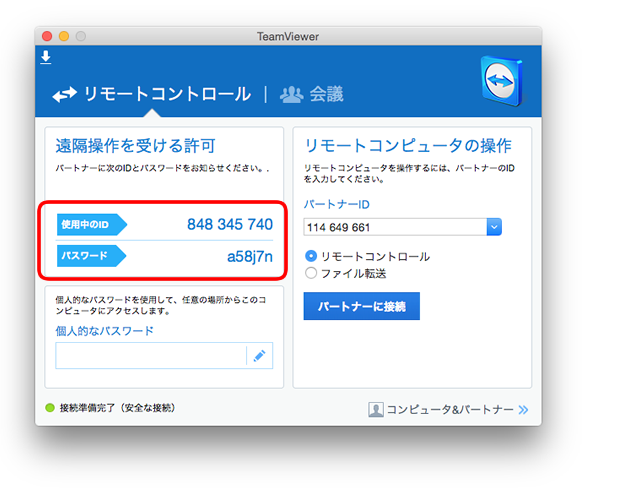Click the パスワード label tag
This screenshot has width=622, height=500.
(x=92, y=256)
